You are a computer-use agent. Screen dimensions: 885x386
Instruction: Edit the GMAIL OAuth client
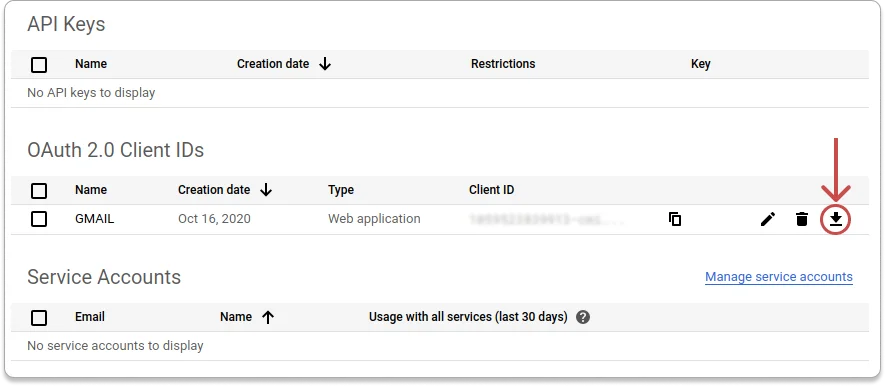[768, 219]
